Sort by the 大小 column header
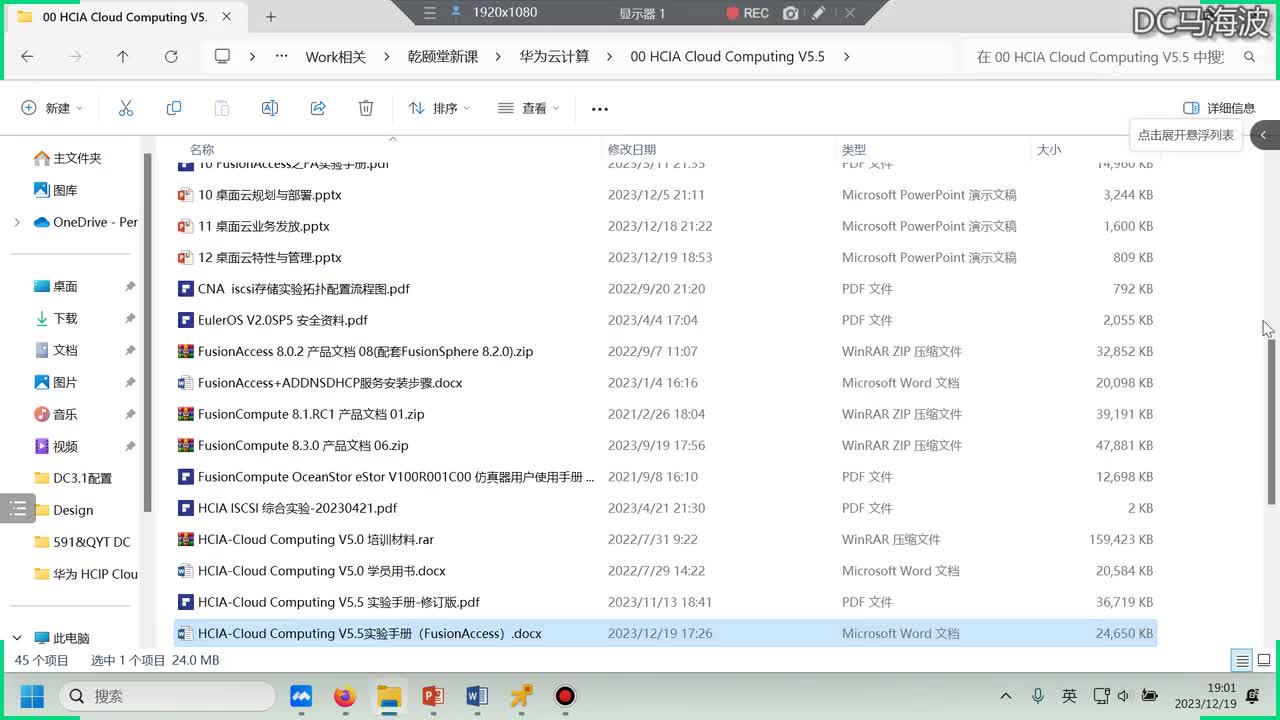Image resolution: width=1280 pixels, height=720 pixels. (x=1049, y=150)
